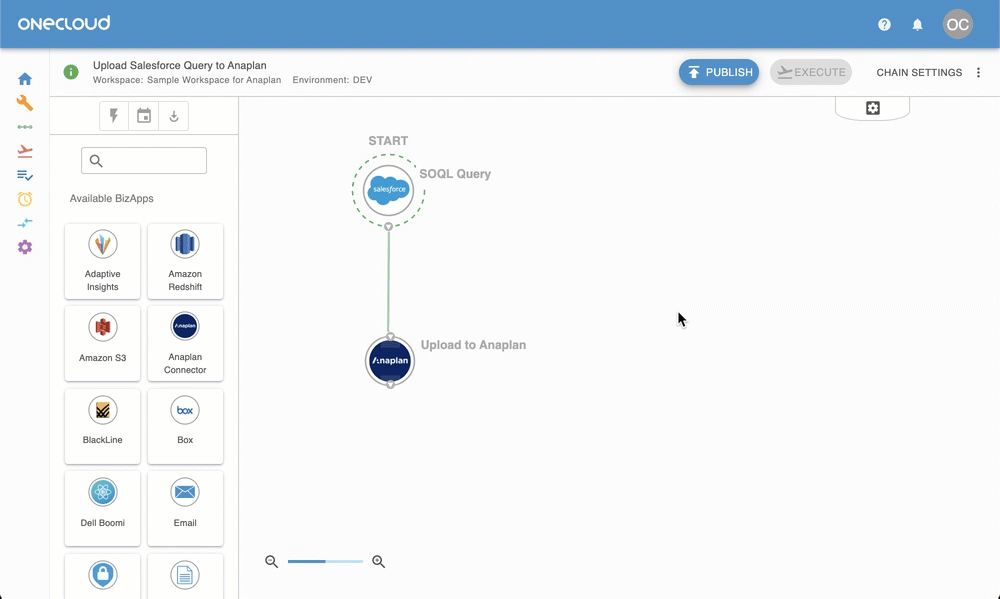This screenshot has width=1000, height=599.
Task: Open the wrench build icon in sidebar
Action: pyautogui.click(x=25, y=103)
